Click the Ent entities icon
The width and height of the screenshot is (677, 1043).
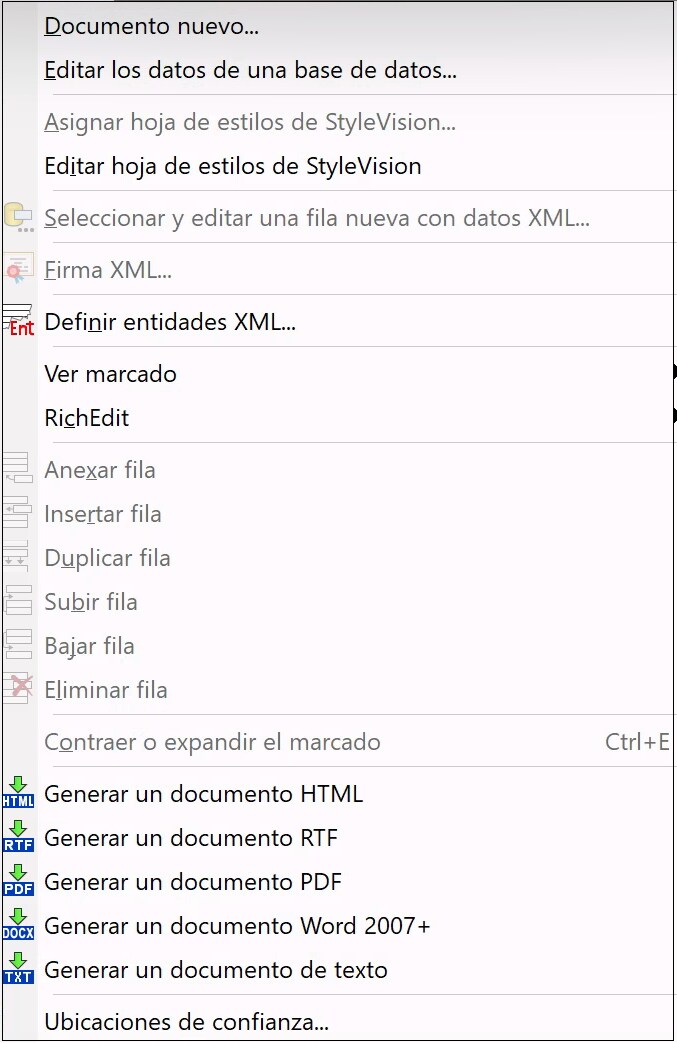tap(18, 322)
